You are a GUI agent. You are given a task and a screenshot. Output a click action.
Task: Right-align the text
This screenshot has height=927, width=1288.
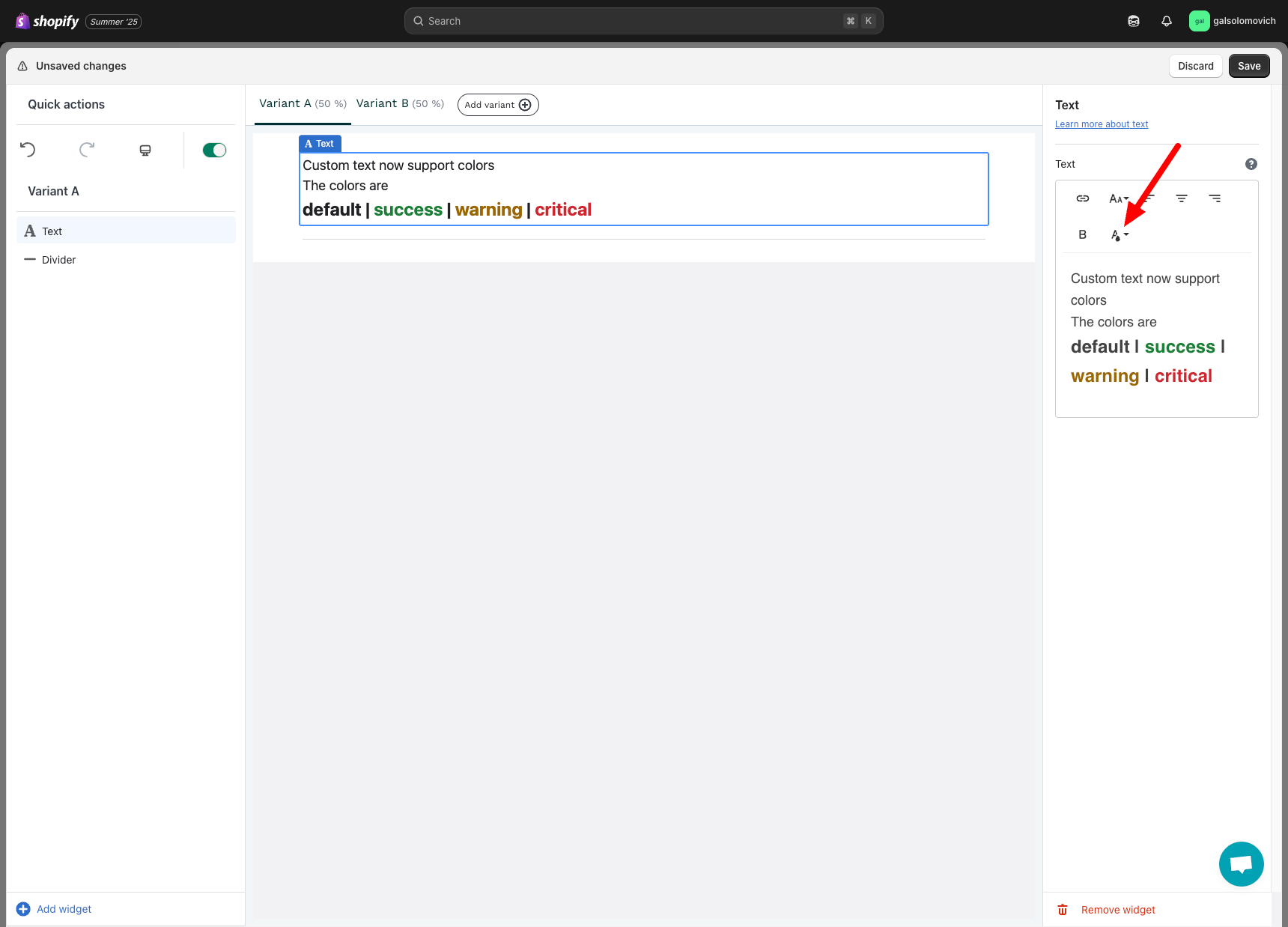click(x=1215, y=198)
